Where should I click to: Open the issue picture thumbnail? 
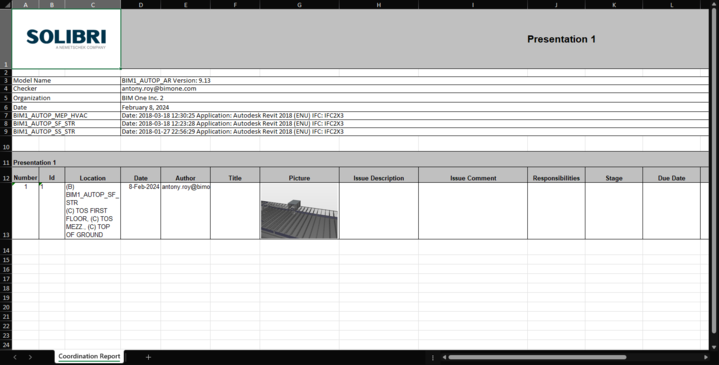pos(299,211)
